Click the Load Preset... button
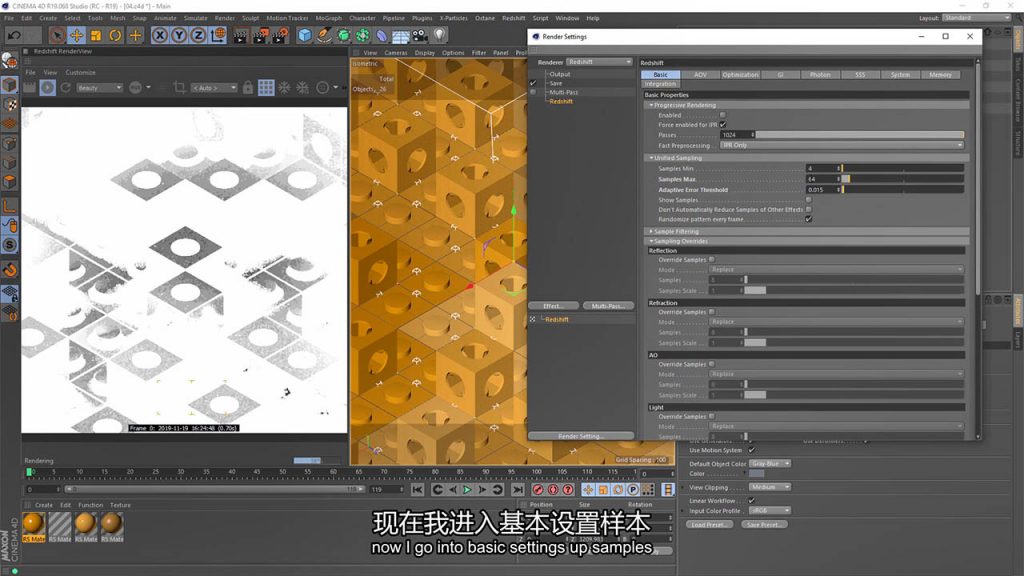 point(709,524)
